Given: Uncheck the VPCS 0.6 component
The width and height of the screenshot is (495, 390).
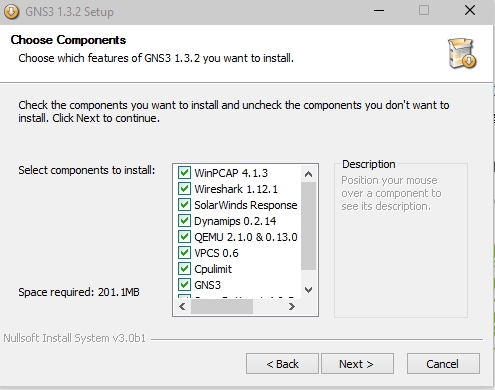Looking at the screenshot, I should pyautogui.click(x=184, y=253).
